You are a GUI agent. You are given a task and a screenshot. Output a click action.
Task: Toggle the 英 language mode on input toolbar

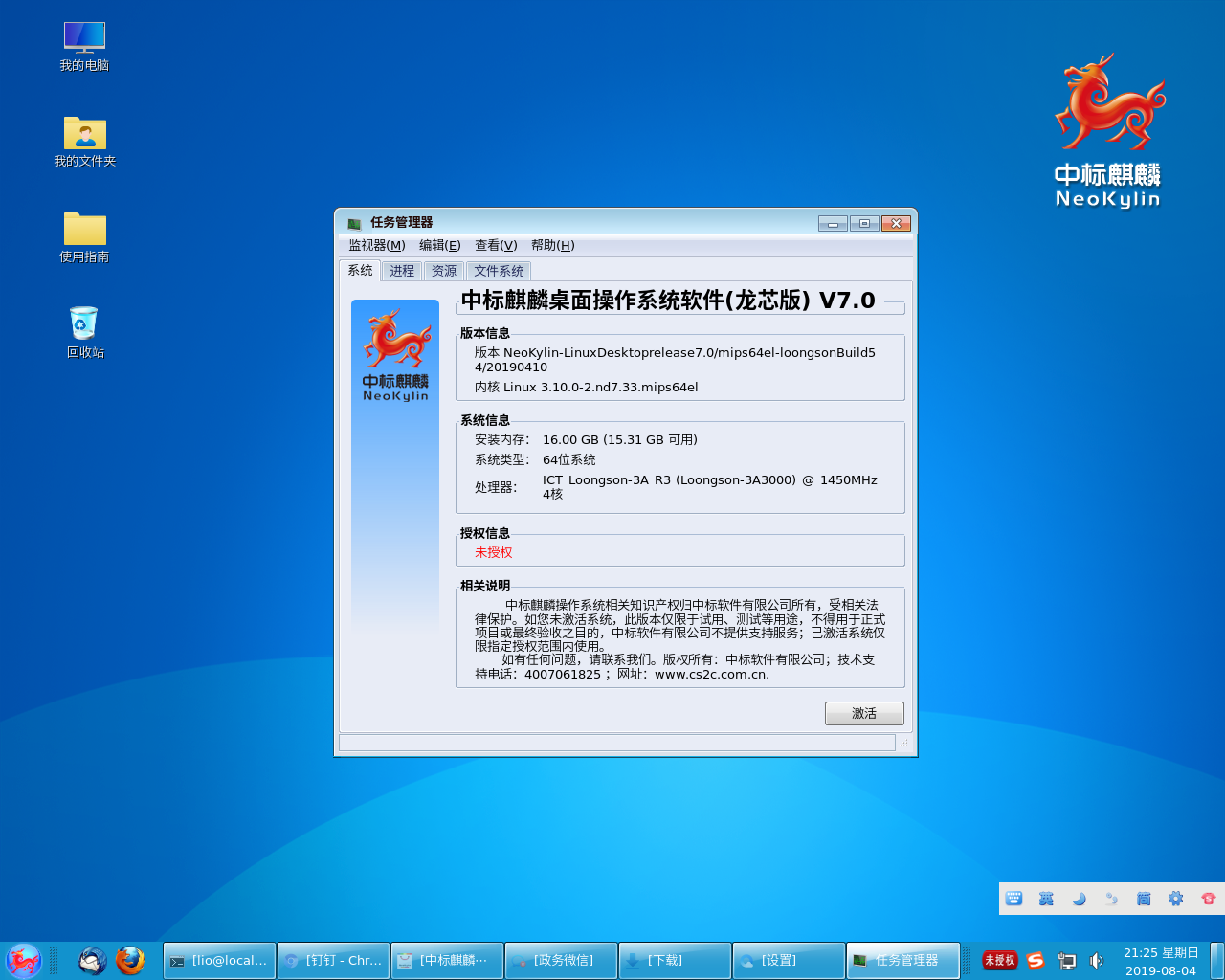point(1046,899)
